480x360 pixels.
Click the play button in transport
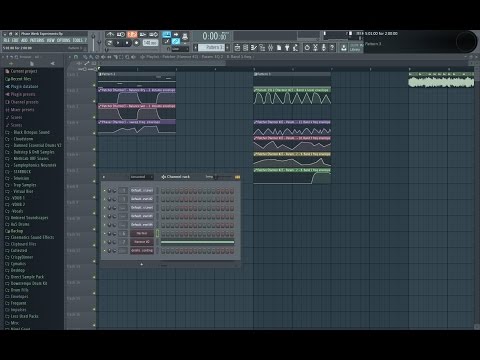click(118, 43)
